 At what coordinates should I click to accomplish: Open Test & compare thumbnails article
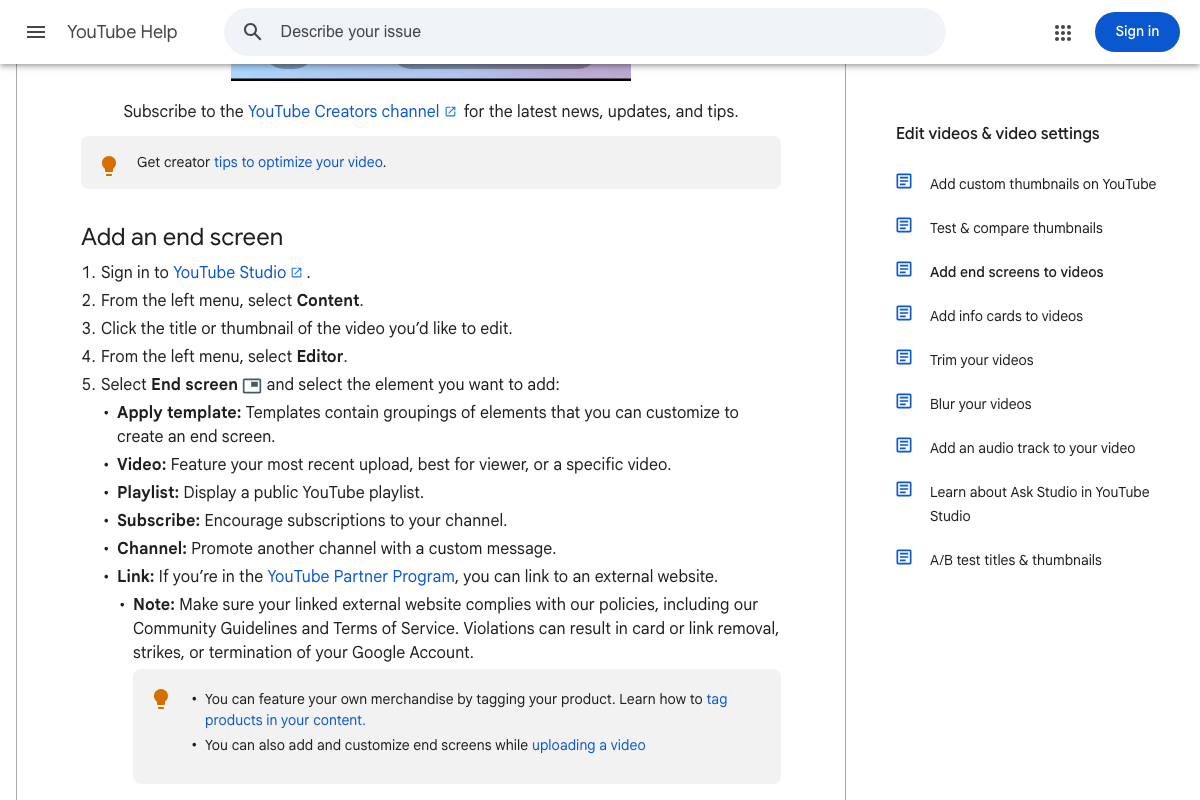tap(1016, 228)
